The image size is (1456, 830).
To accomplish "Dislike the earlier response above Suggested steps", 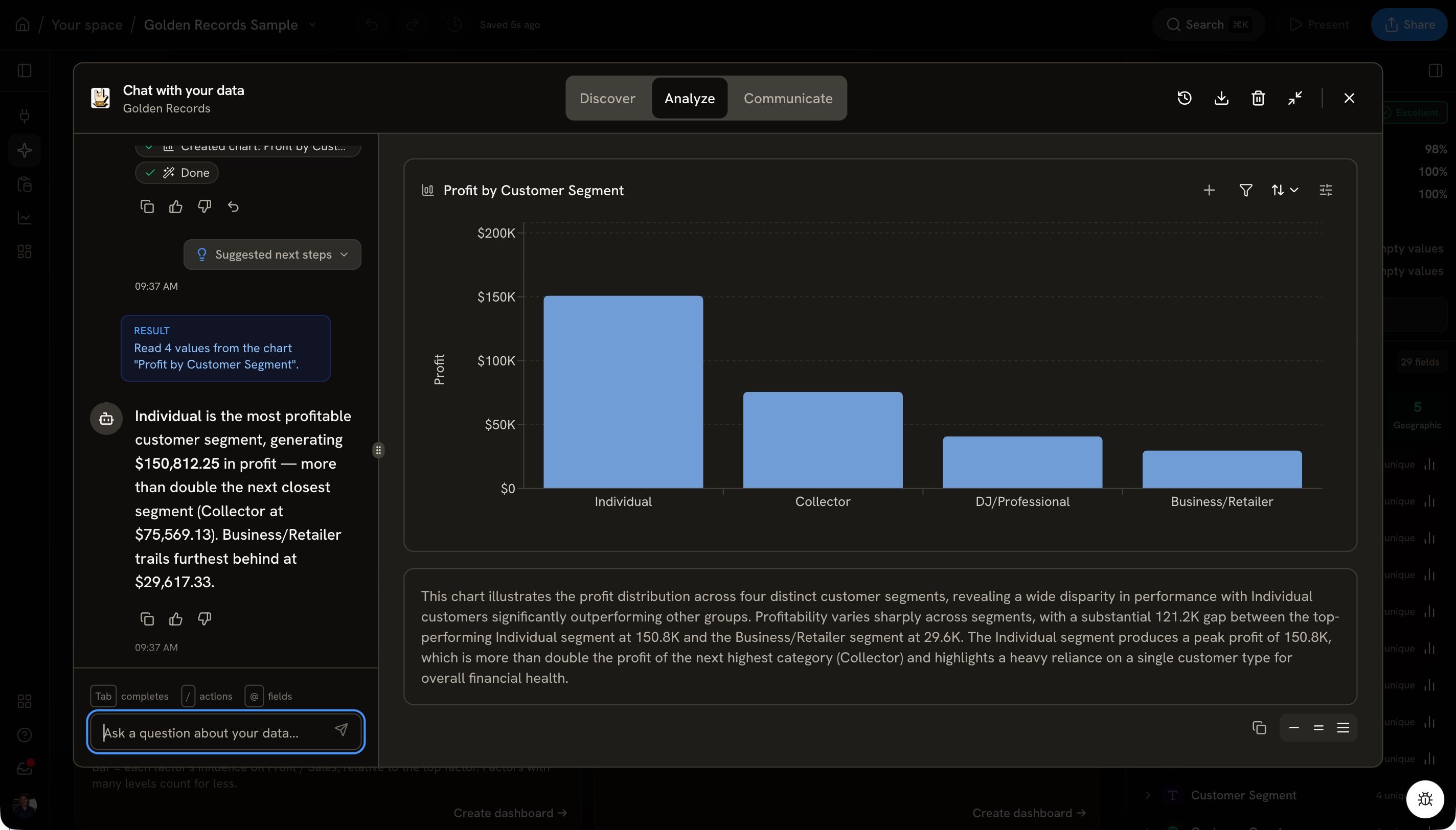I will 204,206.
